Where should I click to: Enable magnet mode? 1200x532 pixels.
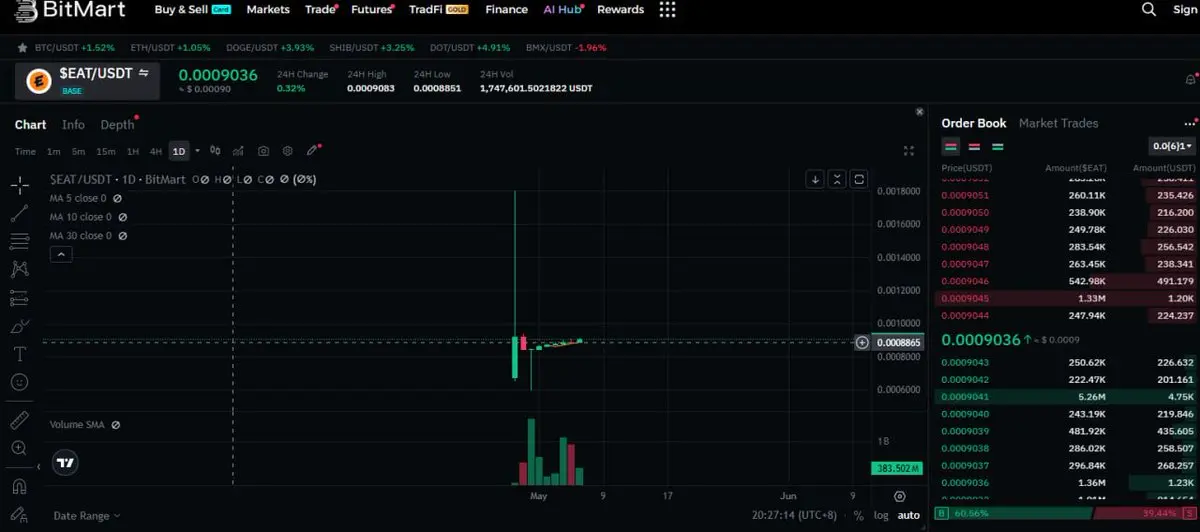19,487
